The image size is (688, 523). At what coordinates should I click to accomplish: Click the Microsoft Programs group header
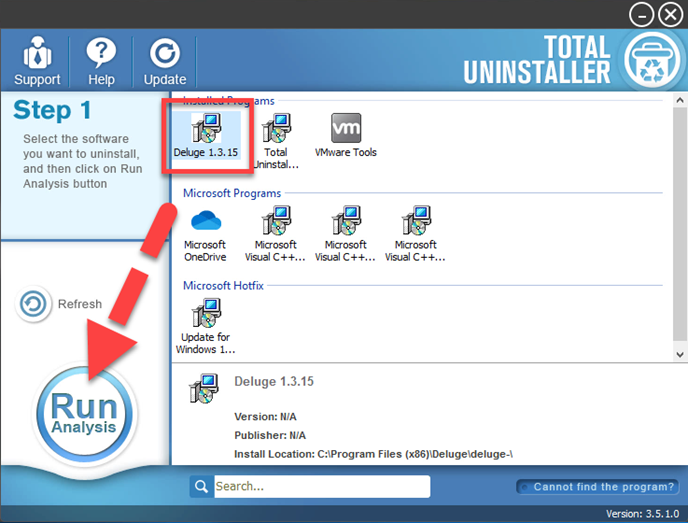pyautogui.click(x=232, y=193)
